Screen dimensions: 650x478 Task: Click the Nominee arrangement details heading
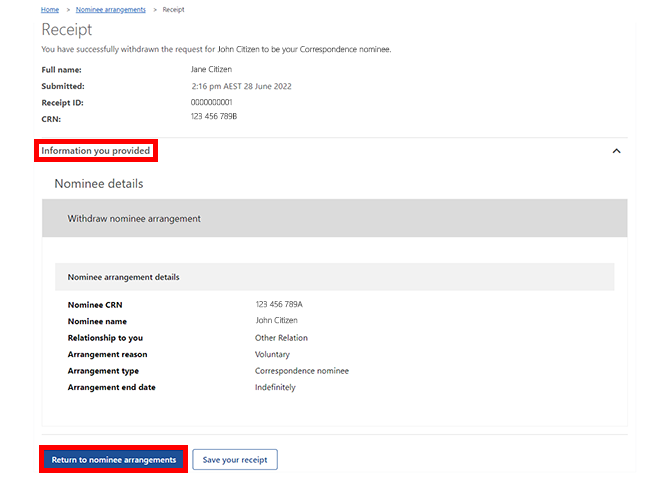tap(123, 277)
